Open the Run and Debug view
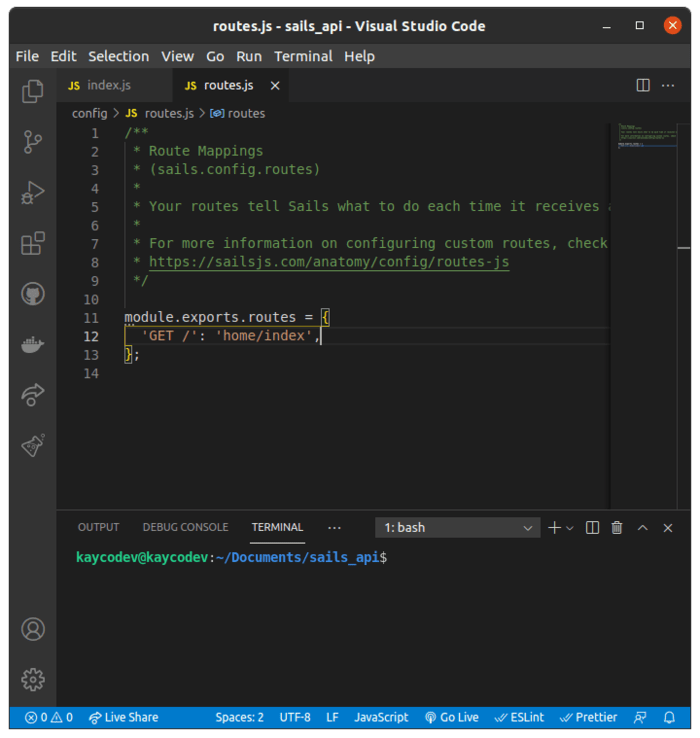Image resolution: width=700 pixels, height=738 pixels. 32,193
